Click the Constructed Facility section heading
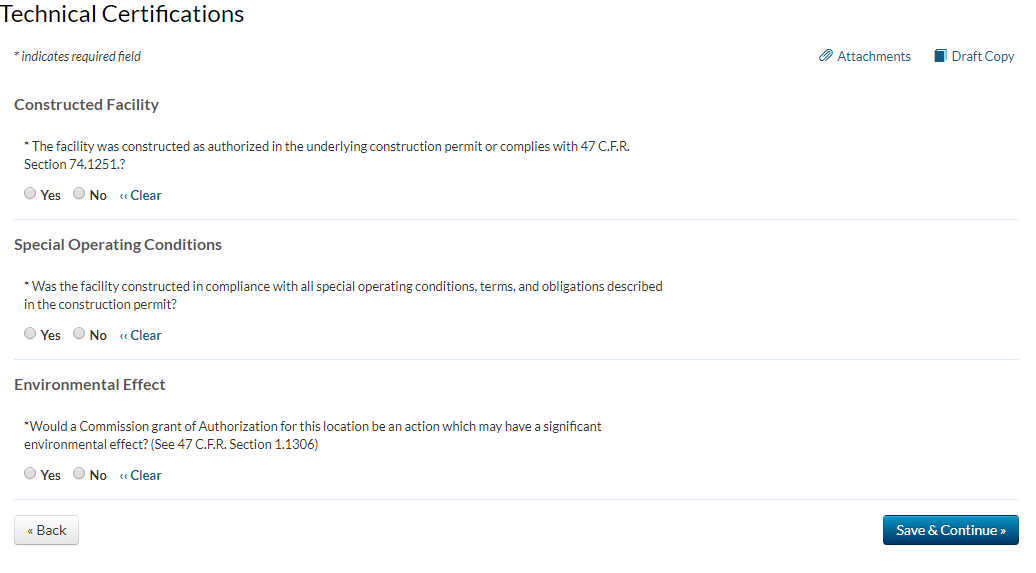Viewport: 1036px width, 573px height. click(x=86, y=105)
